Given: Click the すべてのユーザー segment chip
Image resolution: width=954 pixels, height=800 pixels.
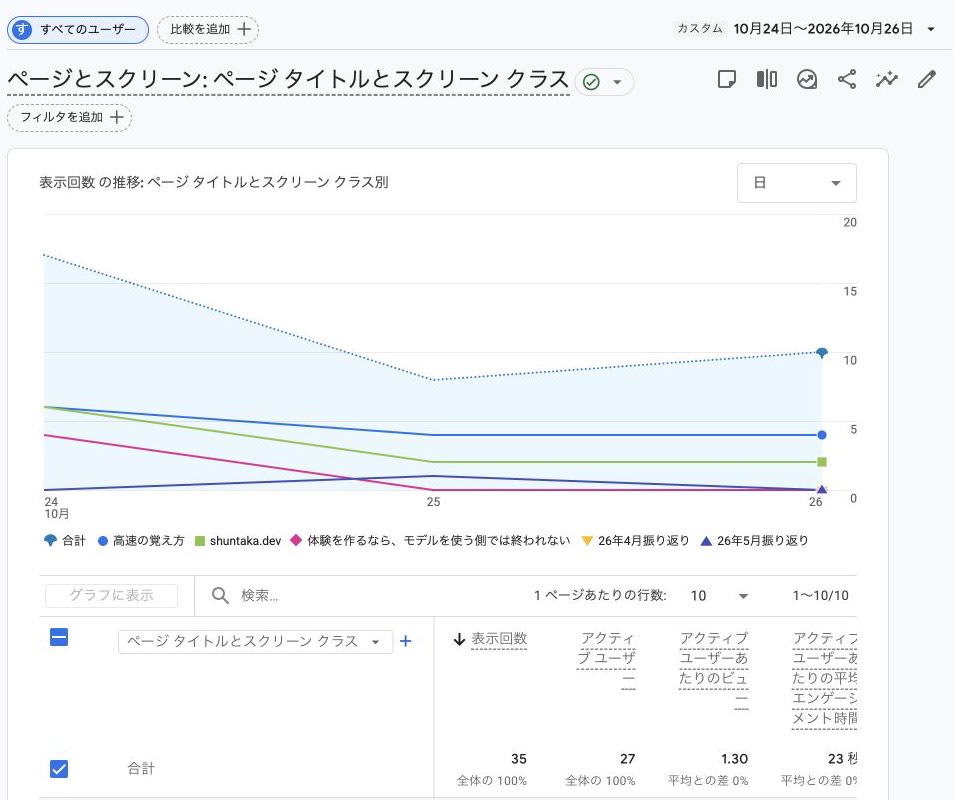Looking at the screenshot, I should click(x=78, y=29).
